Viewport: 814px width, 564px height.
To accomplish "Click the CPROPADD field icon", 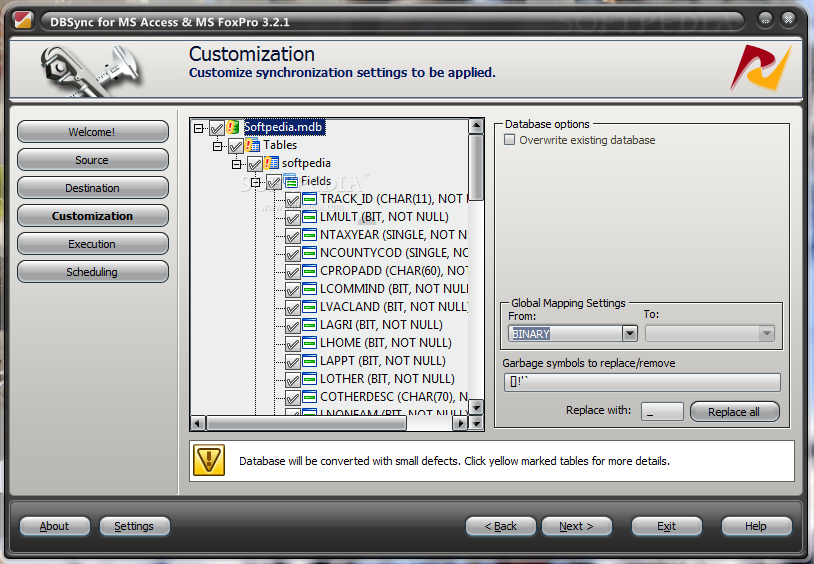I will (309, 271).
